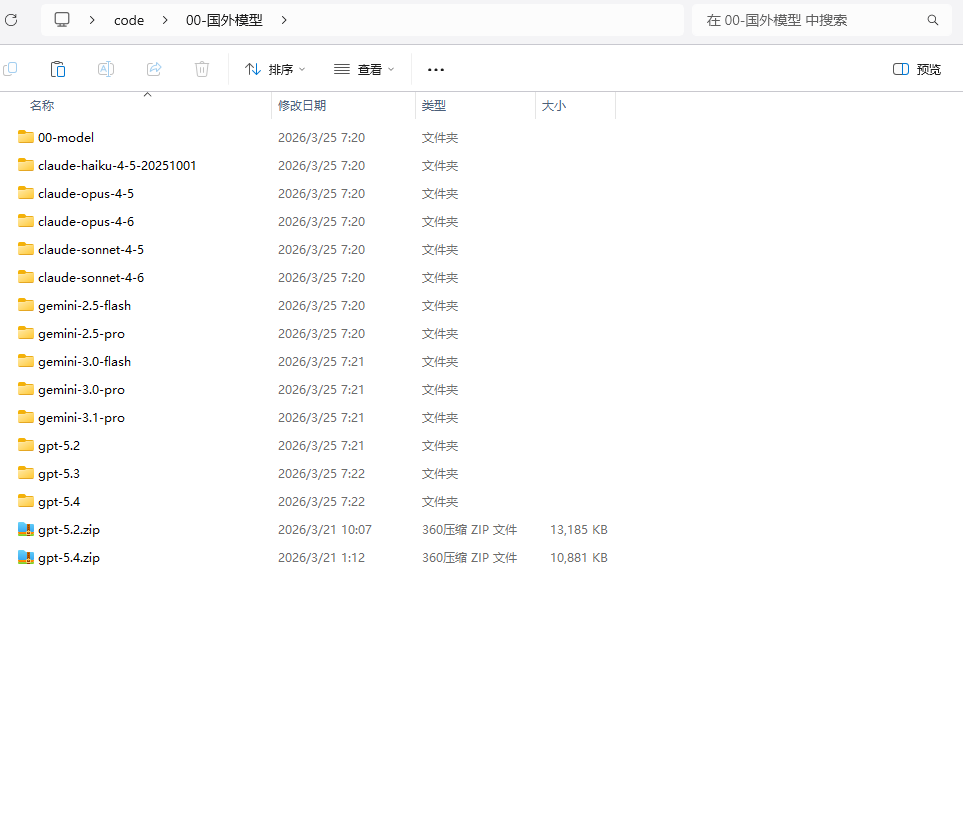The width and height of the screenshot is (963, 820).
Task: Select the gemini-2.5-flash folder icon
Action: tap(26, 305)
